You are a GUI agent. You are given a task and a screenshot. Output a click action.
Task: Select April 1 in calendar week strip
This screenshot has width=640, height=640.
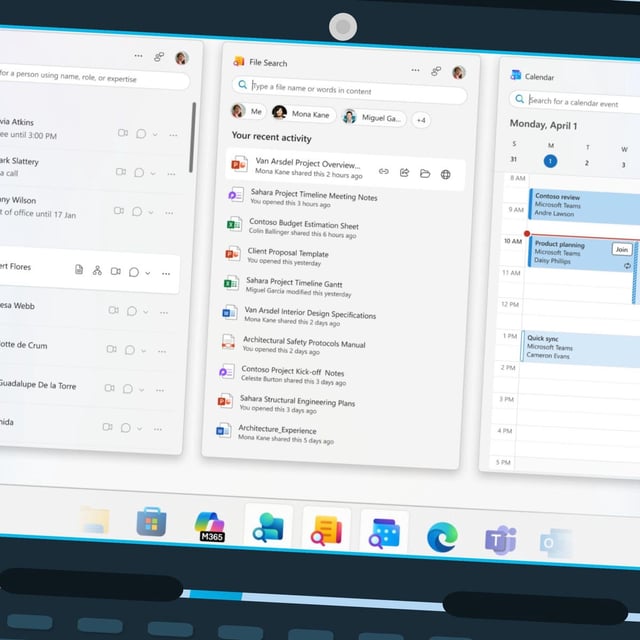(x=550, y=161)
